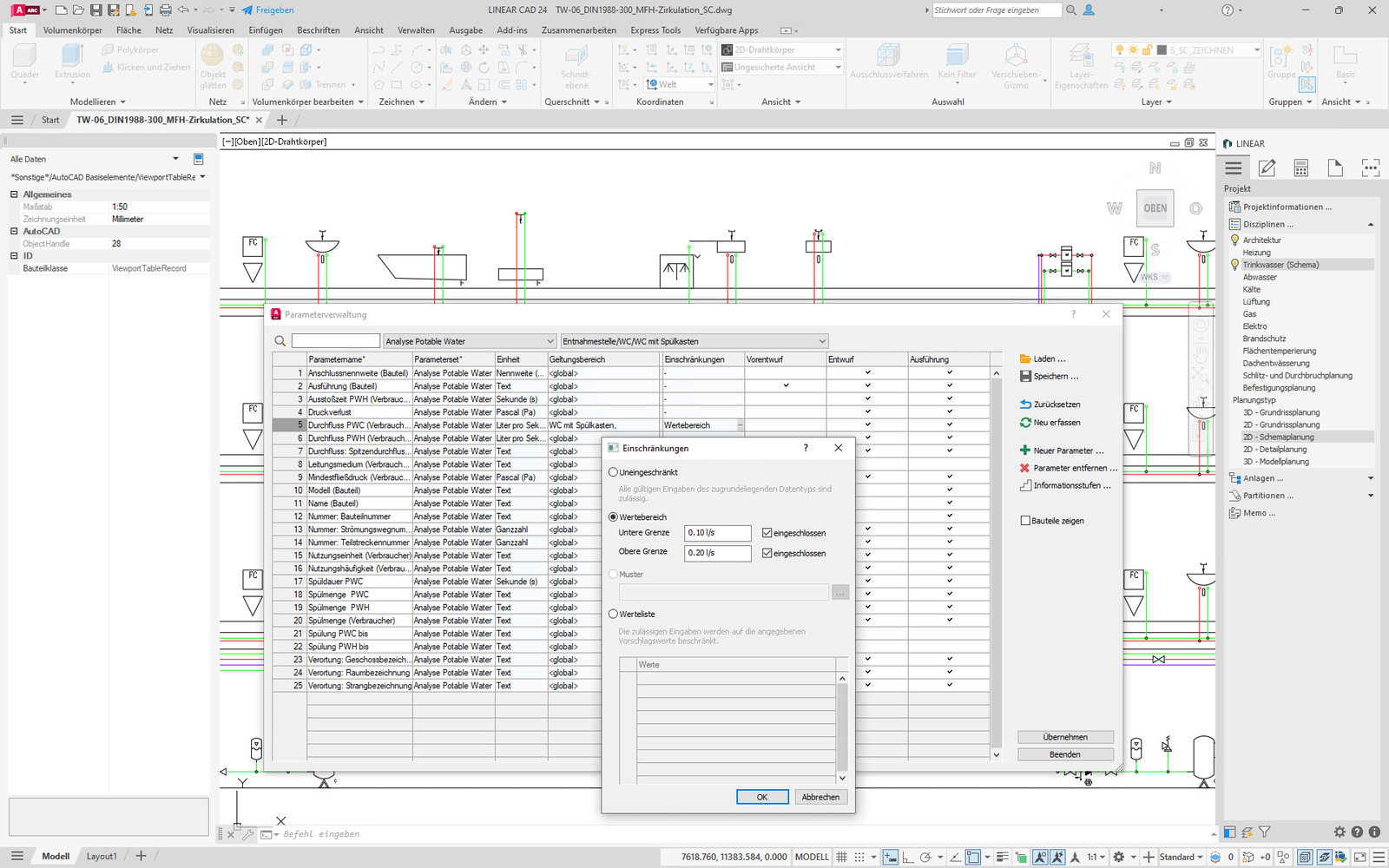This screenshot has width=1389, height=868.
Task: Click the Übernehmen button
Action: pyautogui.click(x=1065, y=737)
